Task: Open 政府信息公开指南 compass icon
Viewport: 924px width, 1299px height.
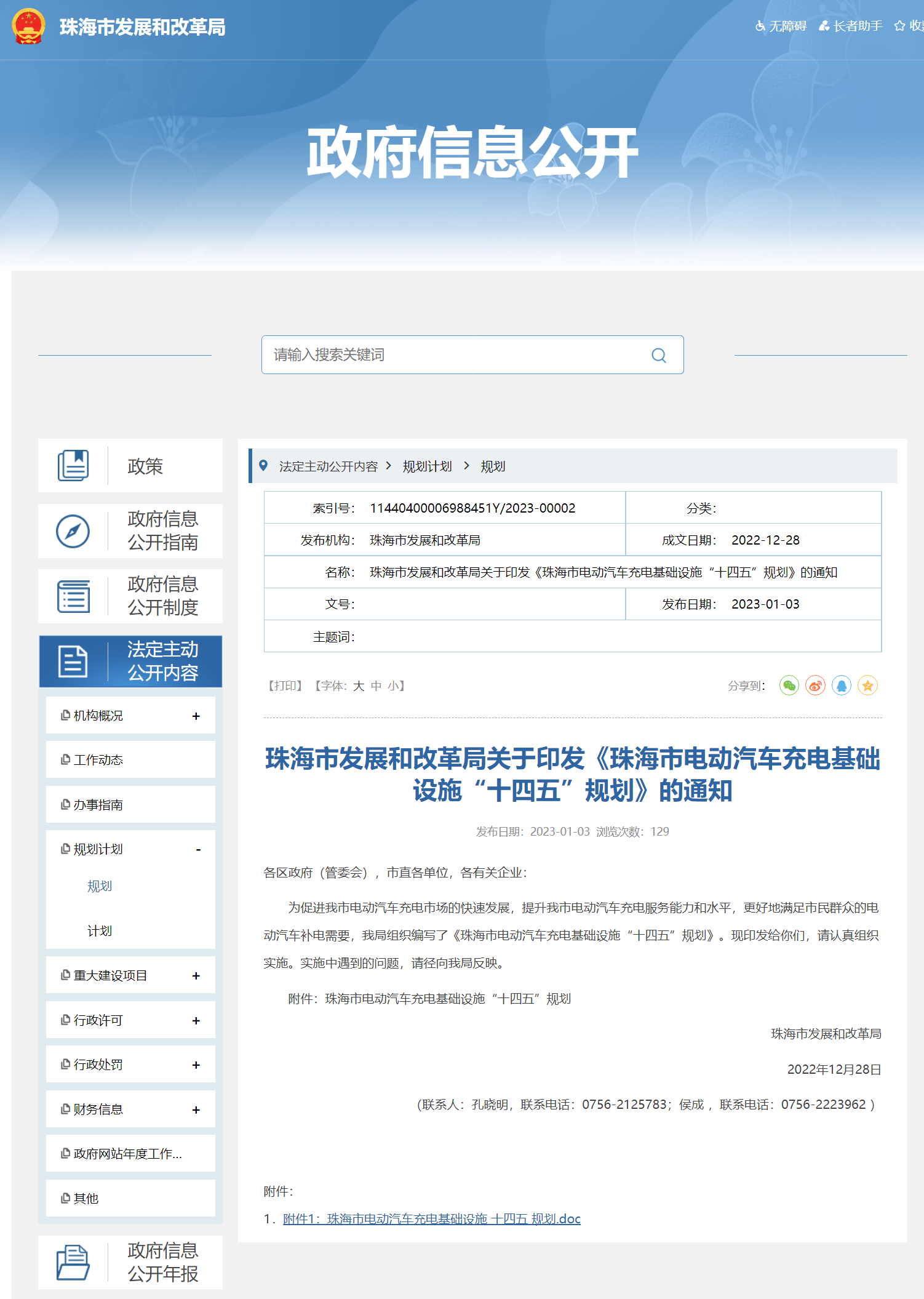Action: [x=73, y=531]
